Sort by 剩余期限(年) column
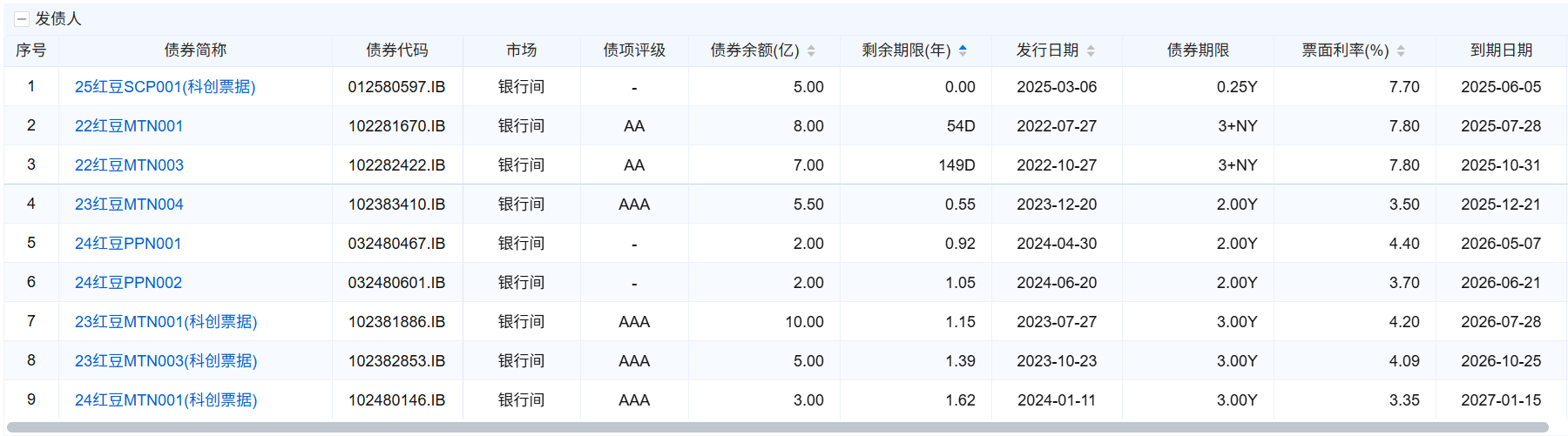 pos(963,50)
